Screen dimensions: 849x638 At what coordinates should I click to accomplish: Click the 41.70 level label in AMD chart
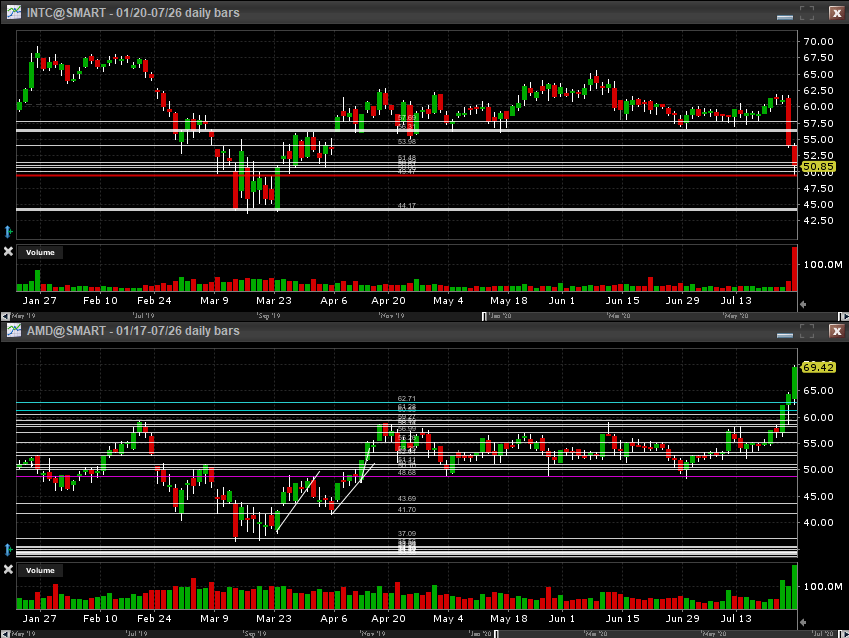point(407,510)
